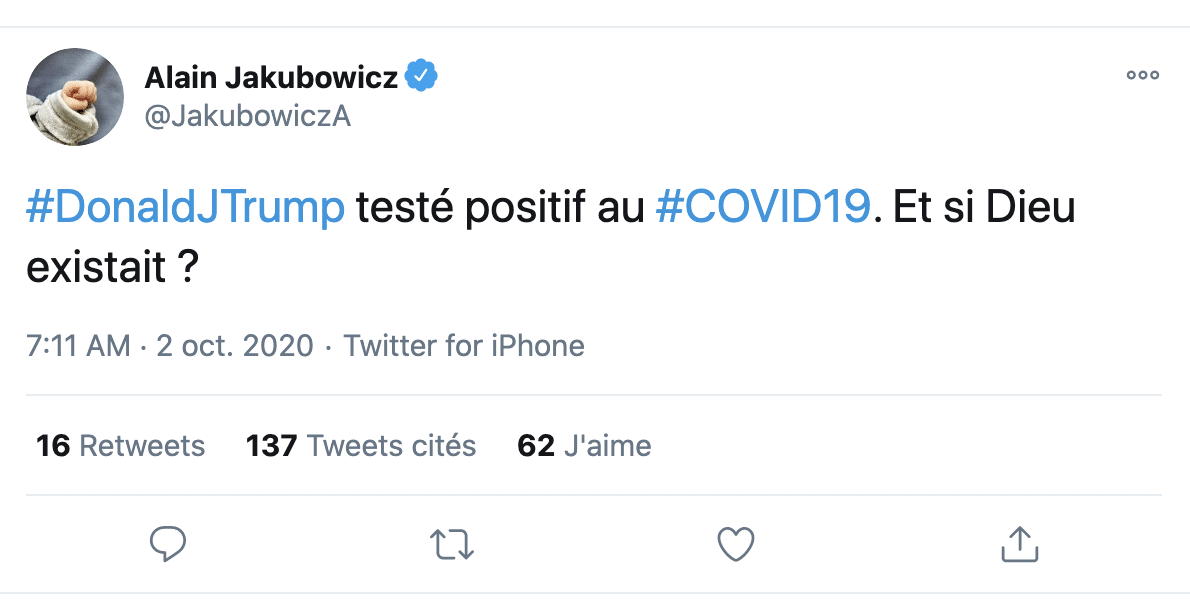Open Alain Jakubowicz's profile picture
This screenshot has width=1190, height=614.
coord(75,96)
